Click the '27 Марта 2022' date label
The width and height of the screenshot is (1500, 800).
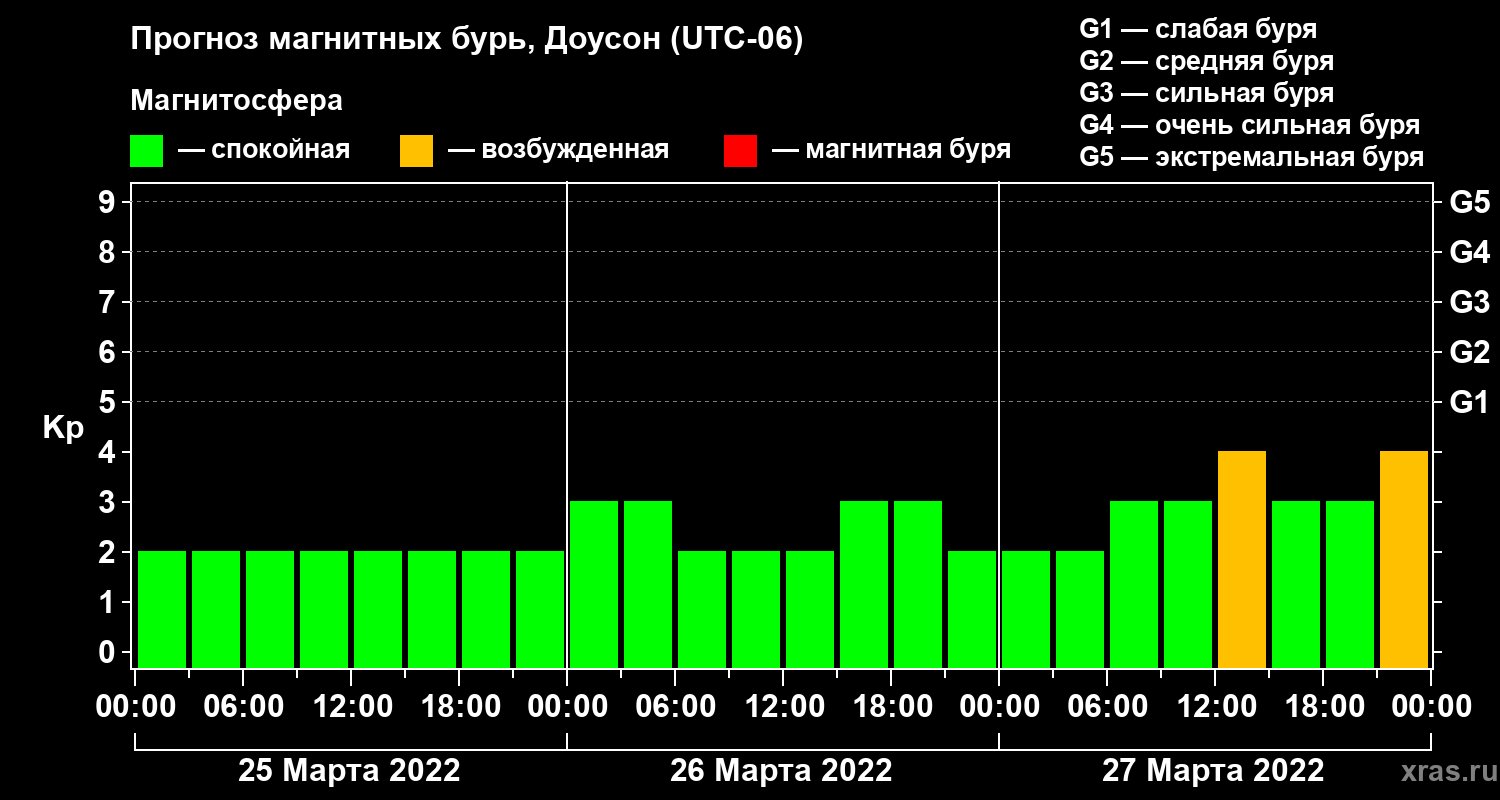point(1213,771)
